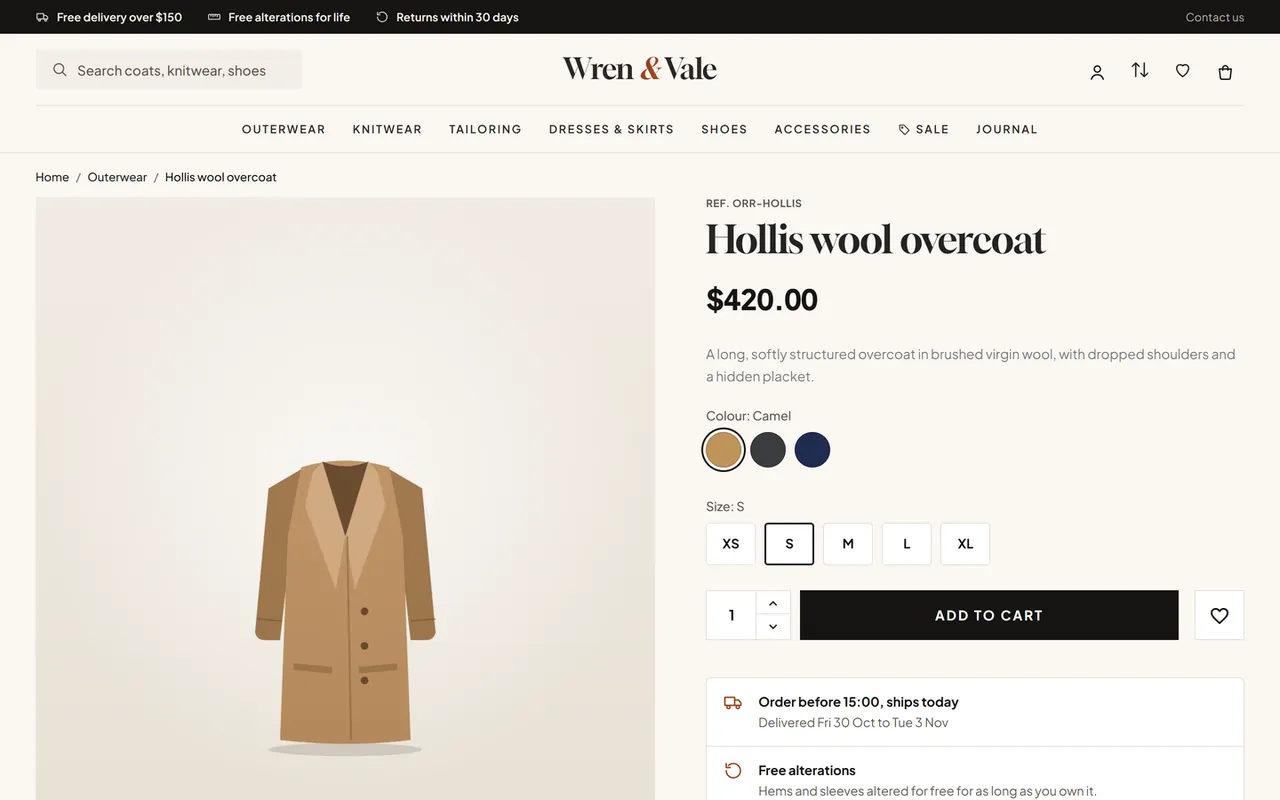Click the Hollis wool overcoat breadcrumb text
Viewport: 1280px width, 800px height.
(x=221, y=177)
